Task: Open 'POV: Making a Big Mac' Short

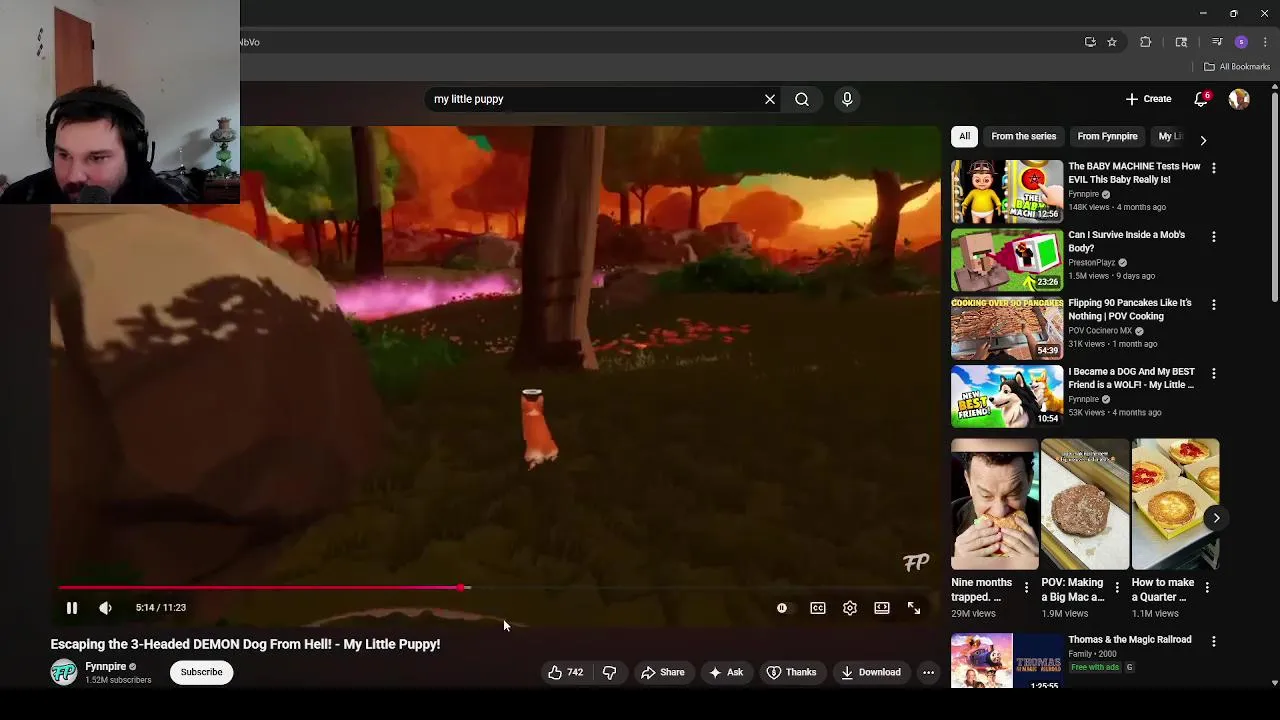Action: (1085, 504)
